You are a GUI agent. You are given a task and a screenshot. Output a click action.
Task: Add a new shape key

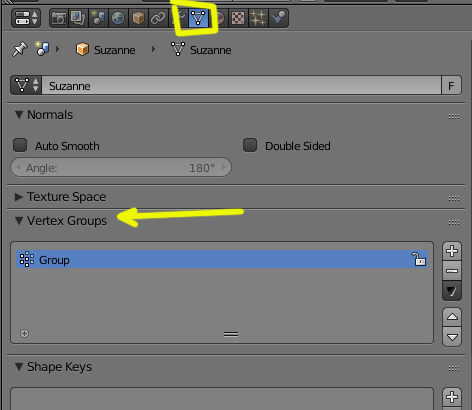tap(452, 397)
